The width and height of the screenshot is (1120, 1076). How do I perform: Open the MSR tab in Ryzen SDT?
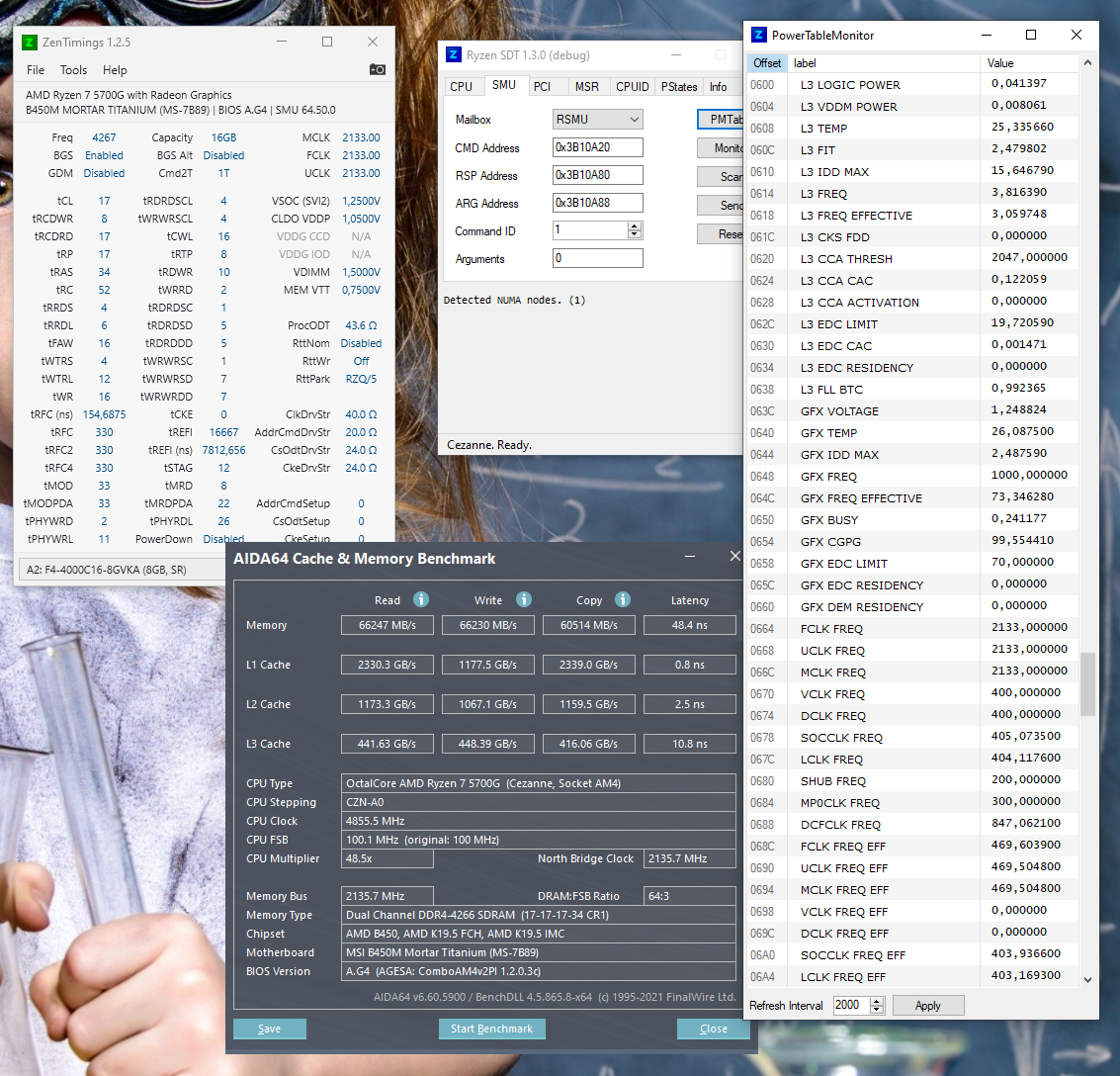pyautogui.click(x=587, y=86)
